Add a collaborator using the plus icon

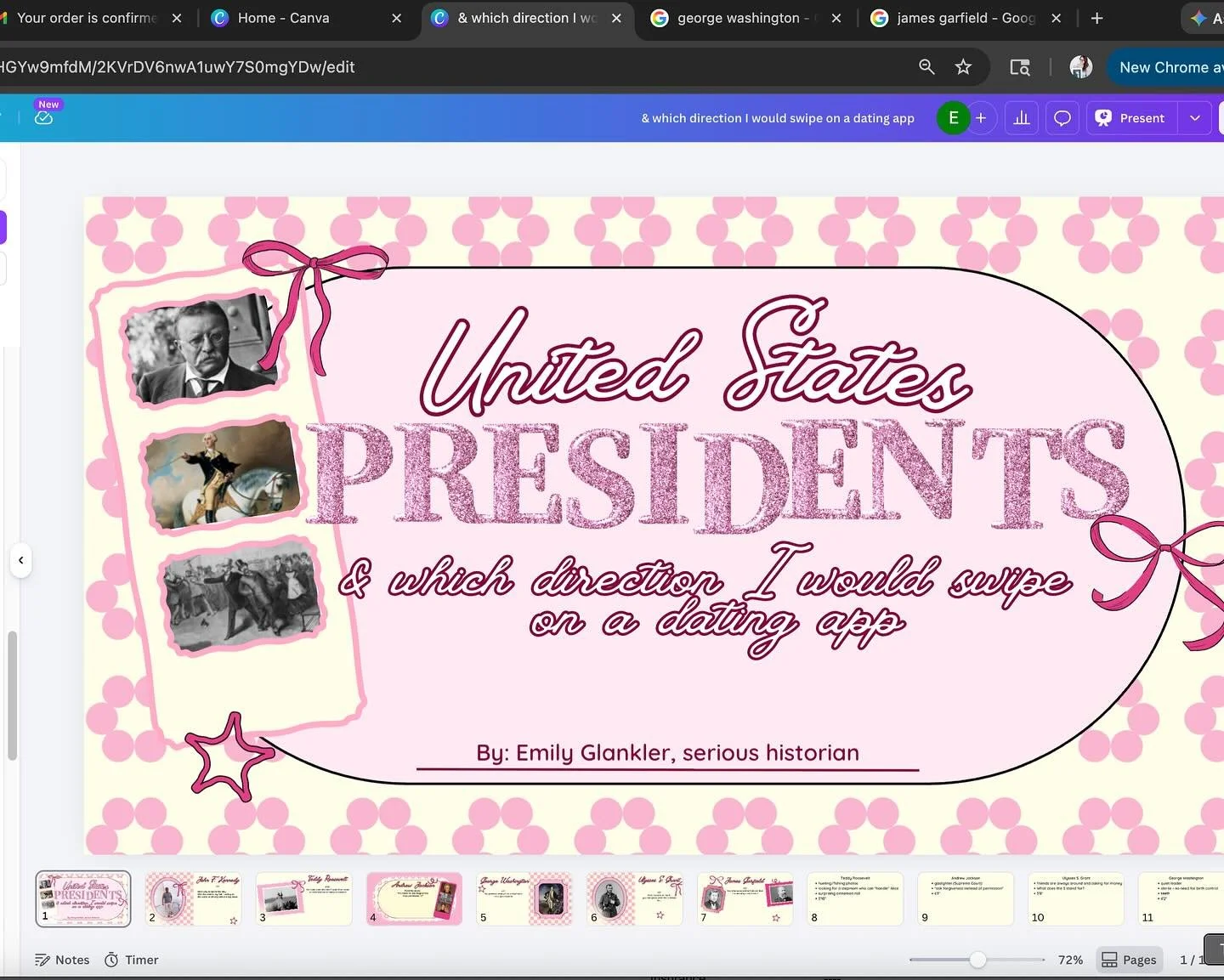(x=981, y=117)
